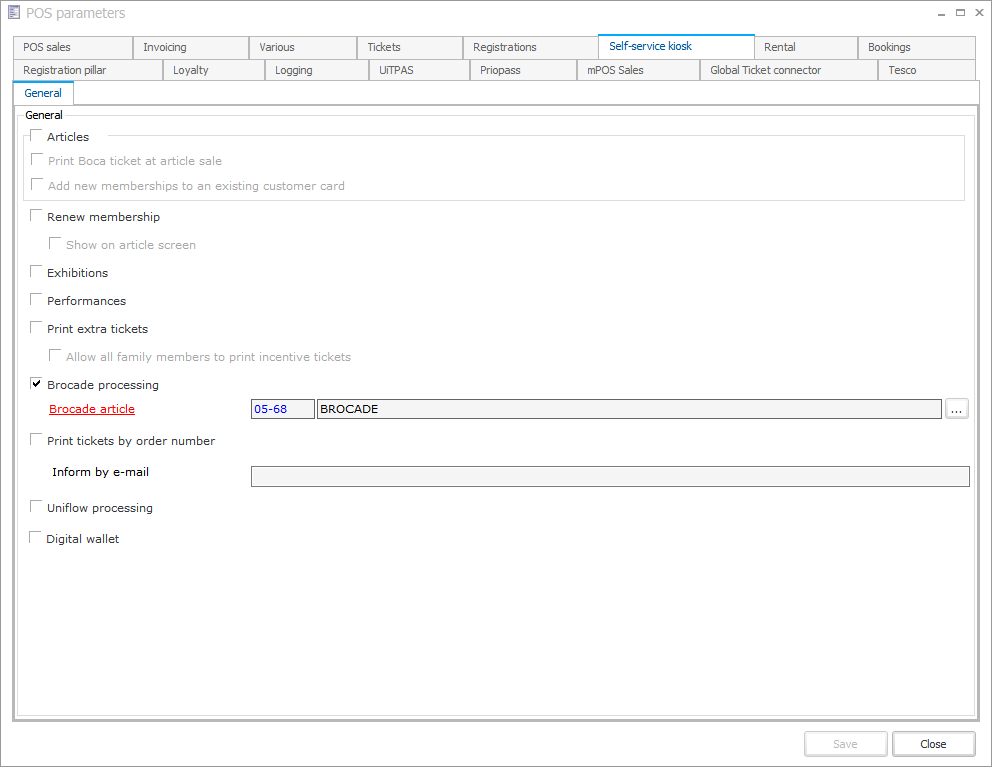992x767 pixels.
Task: Click the Close button
Action: point(933,744)
